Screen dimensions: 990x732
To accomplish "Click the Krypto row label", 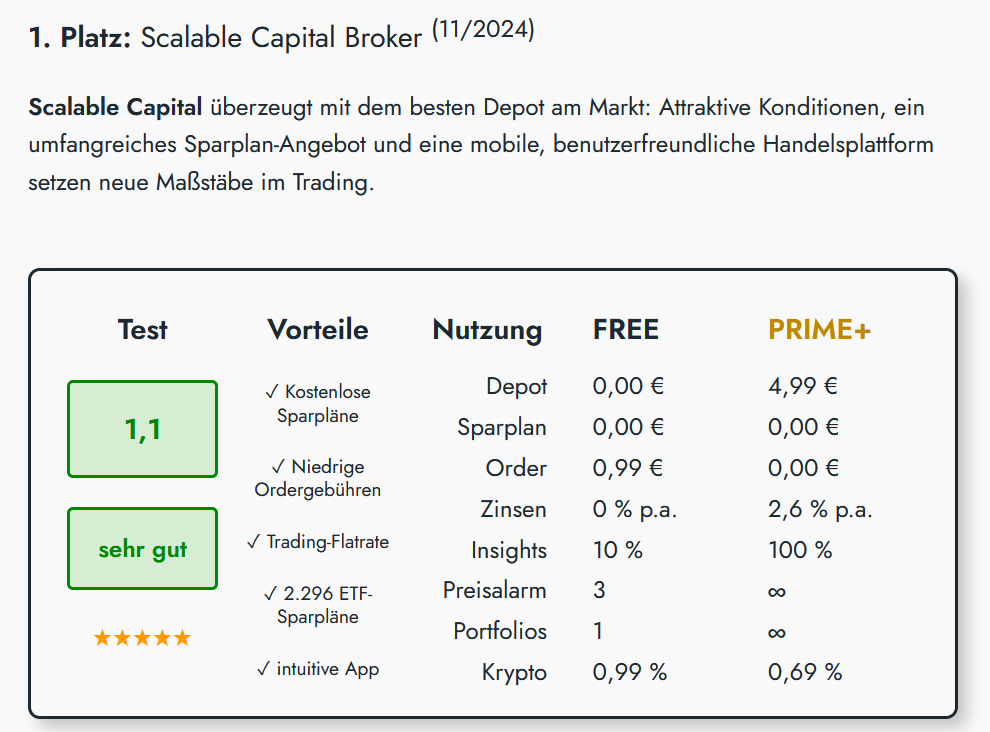I will (x=514, y=673).
